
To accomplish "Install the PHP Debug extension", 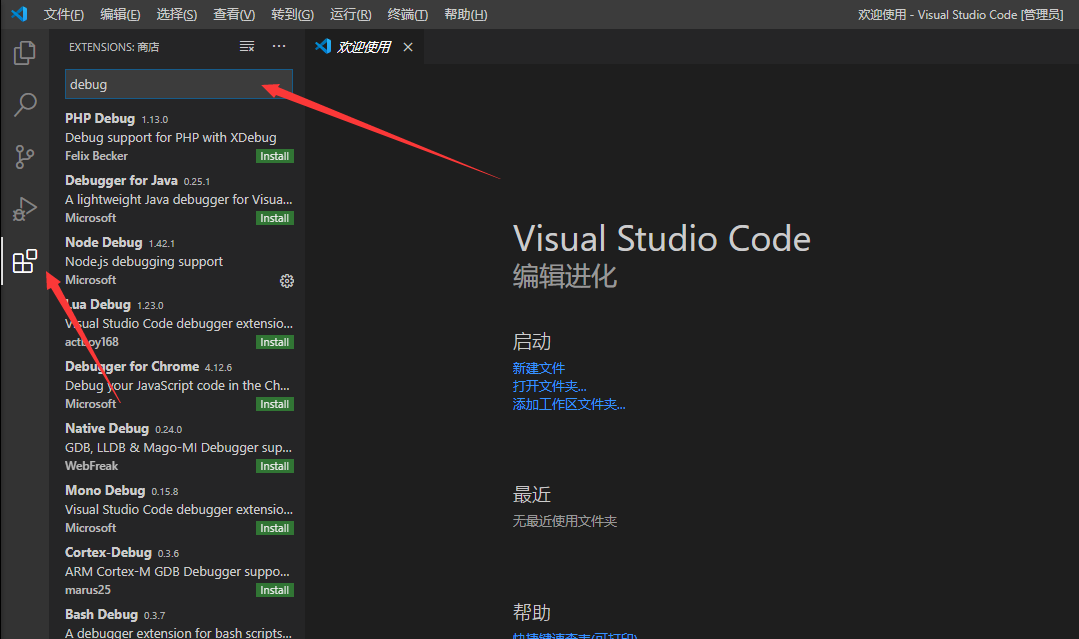I will tap(275, 156).
